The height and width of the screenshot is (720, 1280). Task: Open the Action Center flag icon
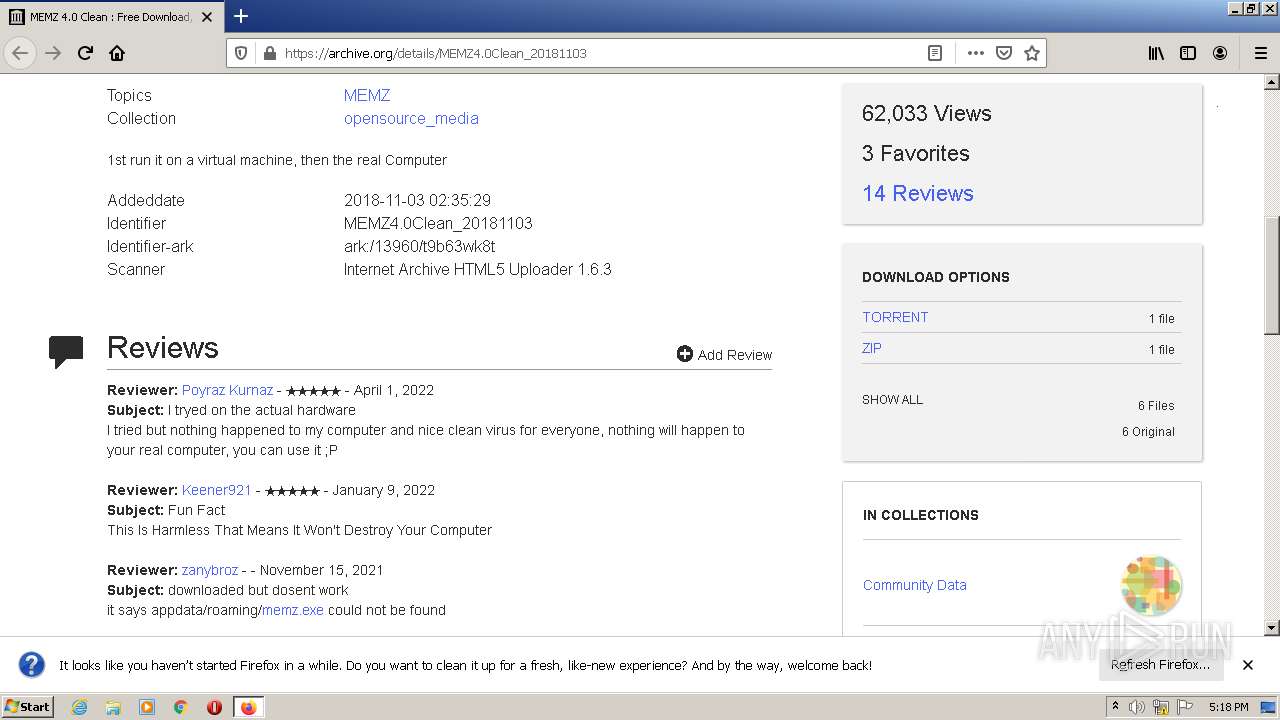point(1187,707)
